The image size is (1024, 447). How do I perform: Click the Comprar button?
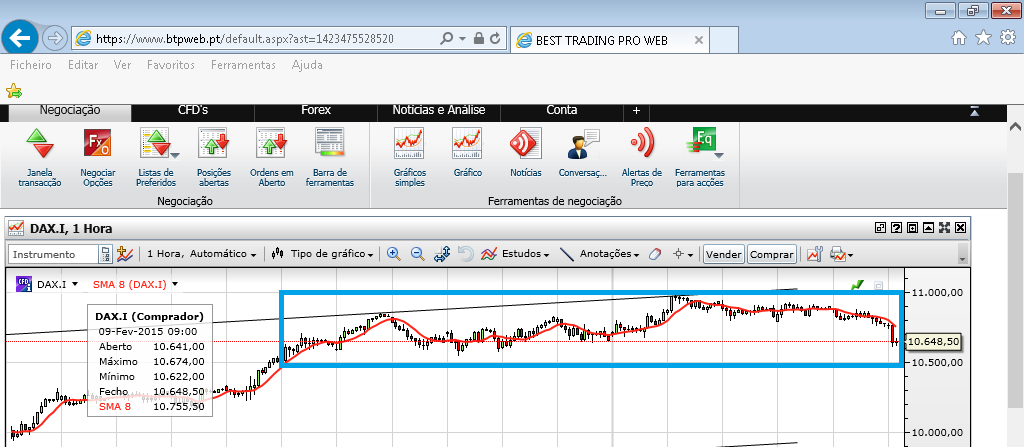click(x=771, y=254)
